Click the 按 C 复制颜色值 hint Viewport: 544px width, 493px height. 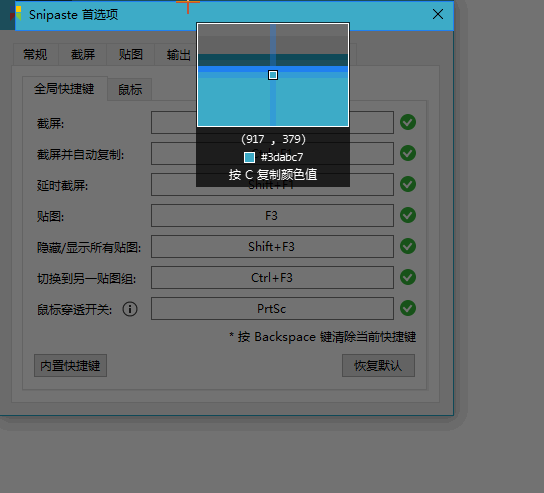coord(273,175)
